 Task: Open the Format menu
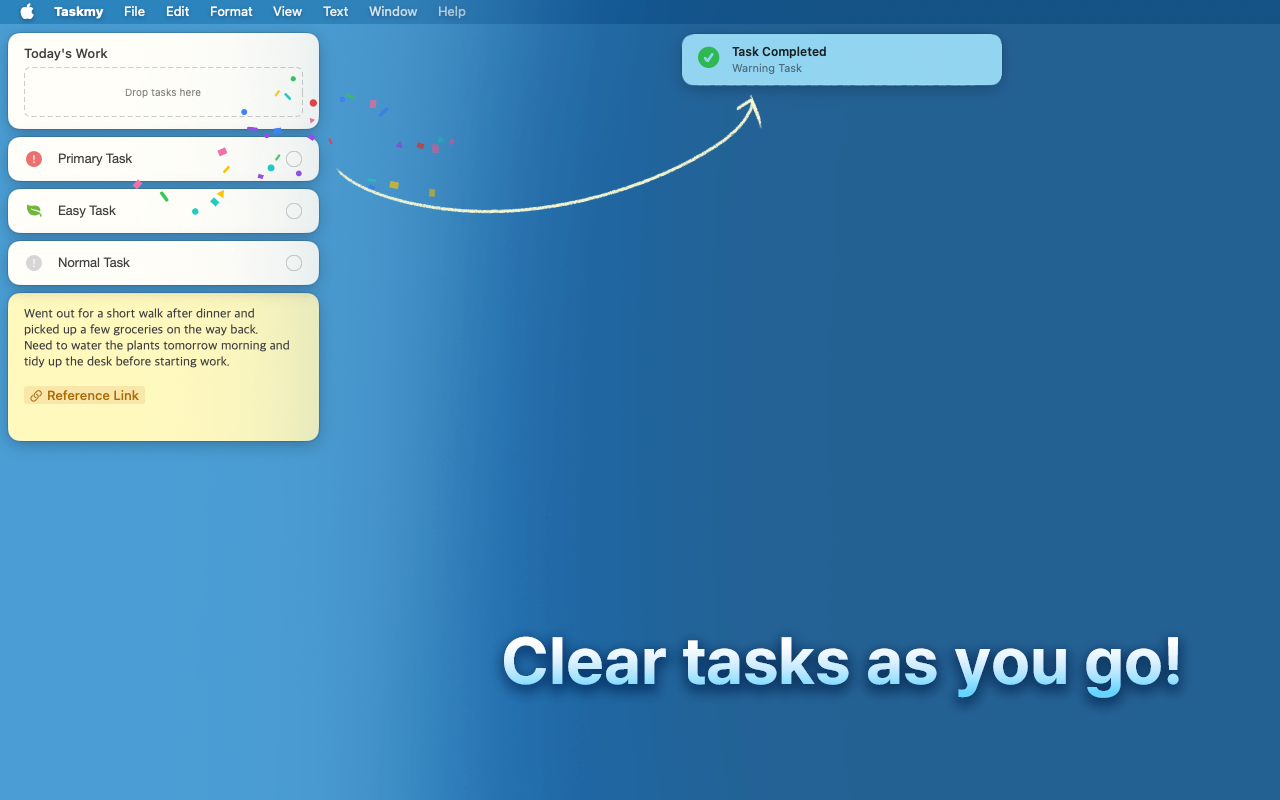[231, 12]
